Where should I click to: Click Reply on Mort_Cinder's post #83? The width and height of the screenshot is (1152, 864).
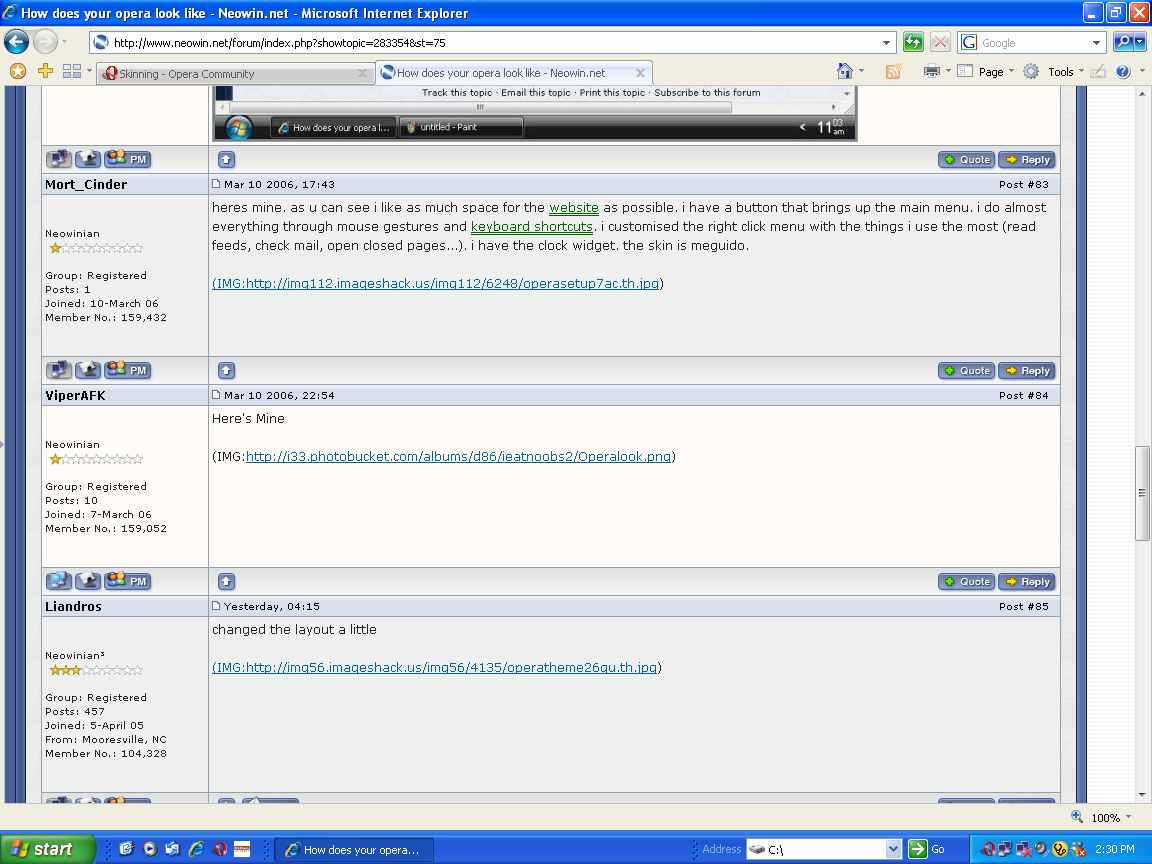[x=1026, y=370]
